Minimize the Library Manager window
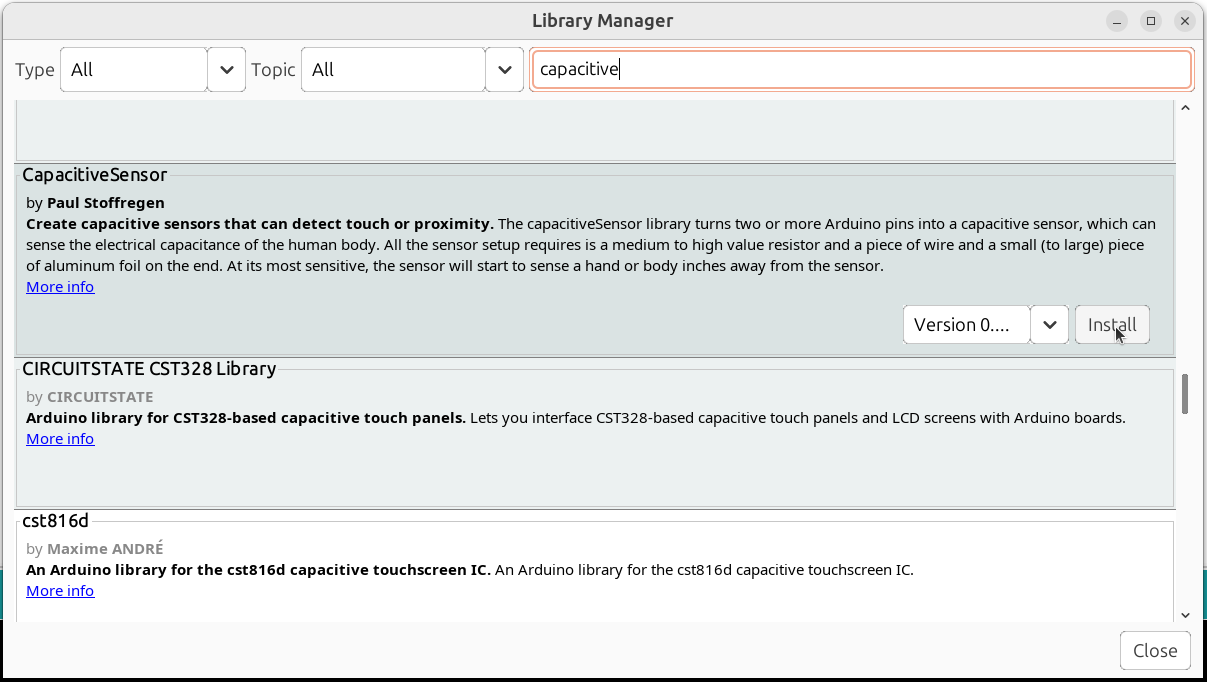This screenshot has width=1207, height=682. point(1117,21)
